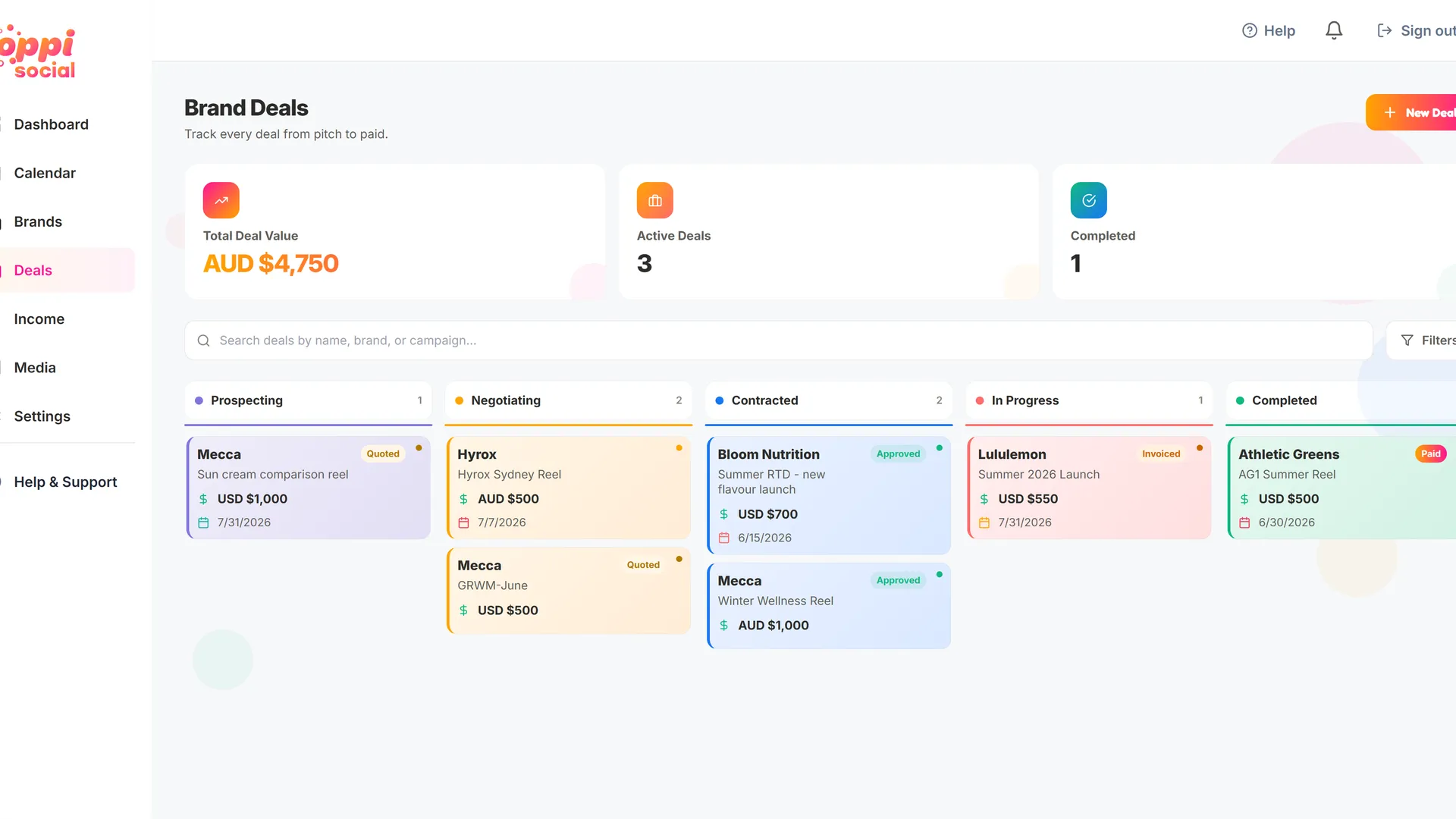Click Approved badge on Bloom Nutrition card
This screenshot has width=1456, height=819.
(x=898, y=454)
